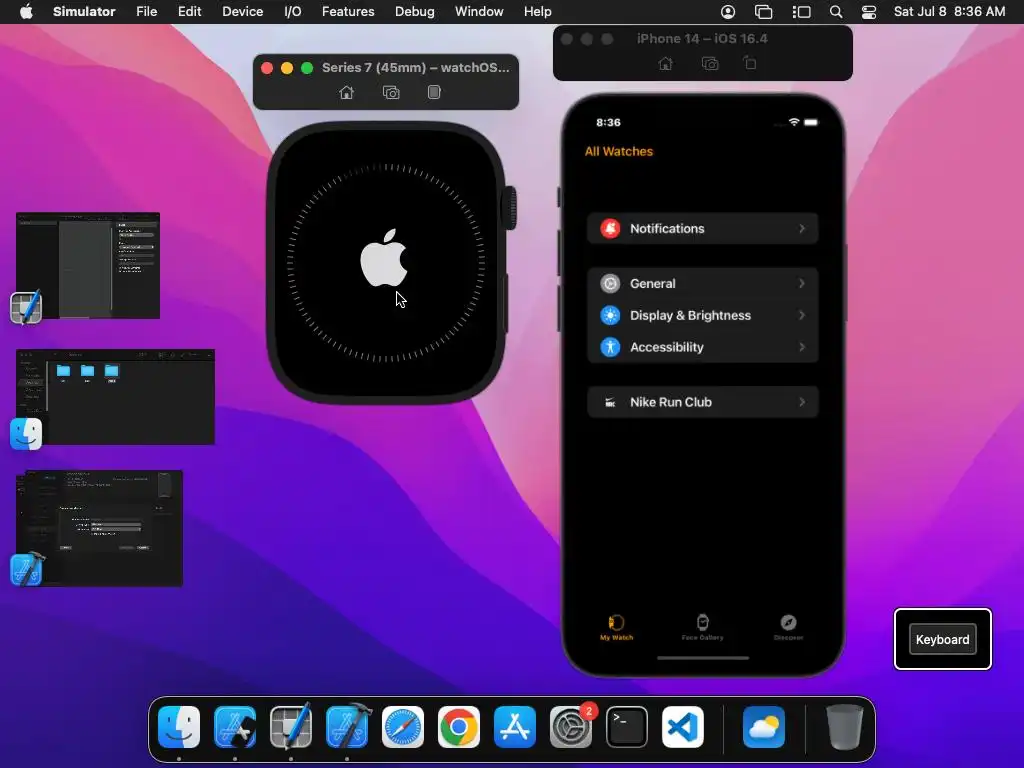Click the iPhone 14 – iOS 16.4 window title

[702, 39]
